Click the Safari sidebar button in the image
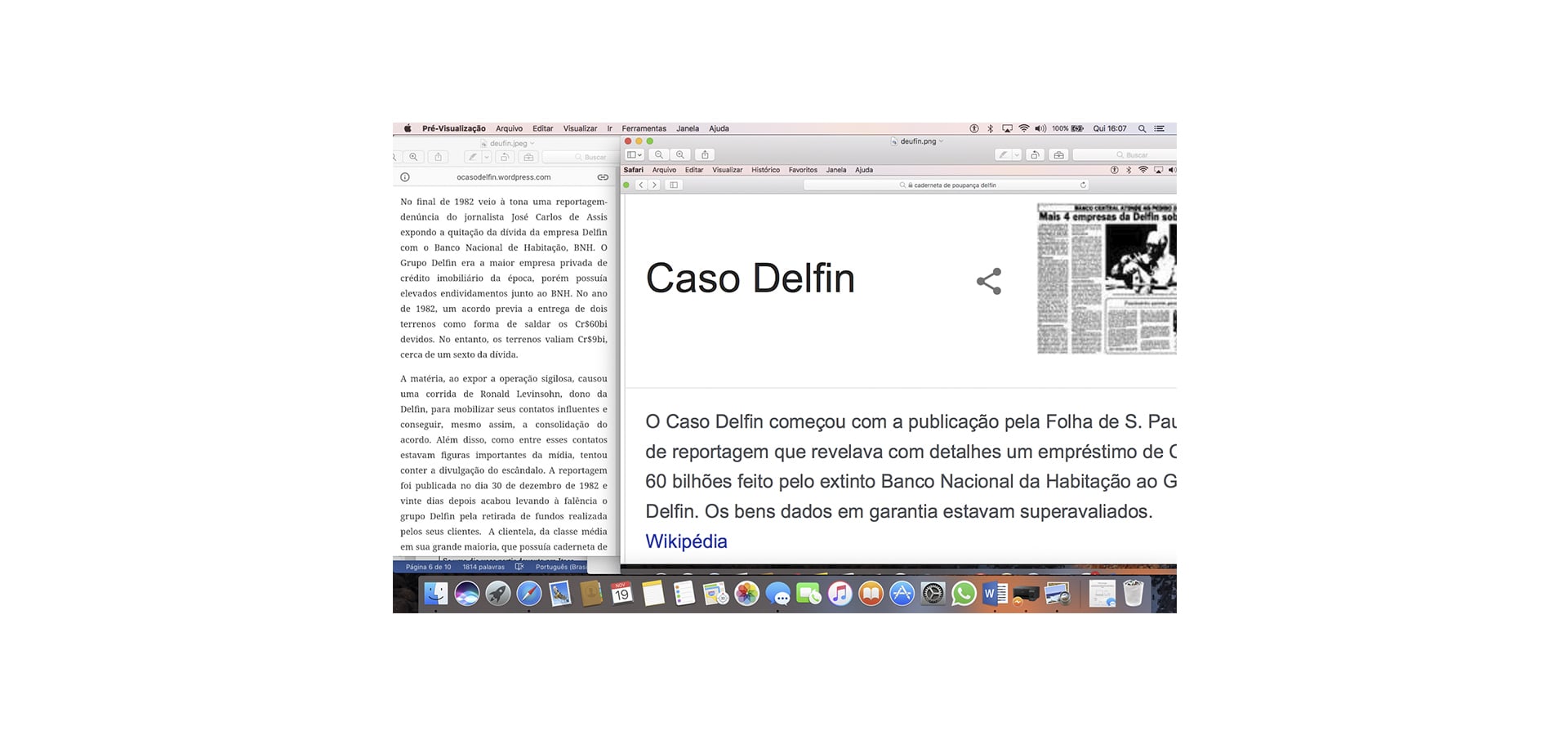Viewport: 1568px width, 735px height. 674,185
